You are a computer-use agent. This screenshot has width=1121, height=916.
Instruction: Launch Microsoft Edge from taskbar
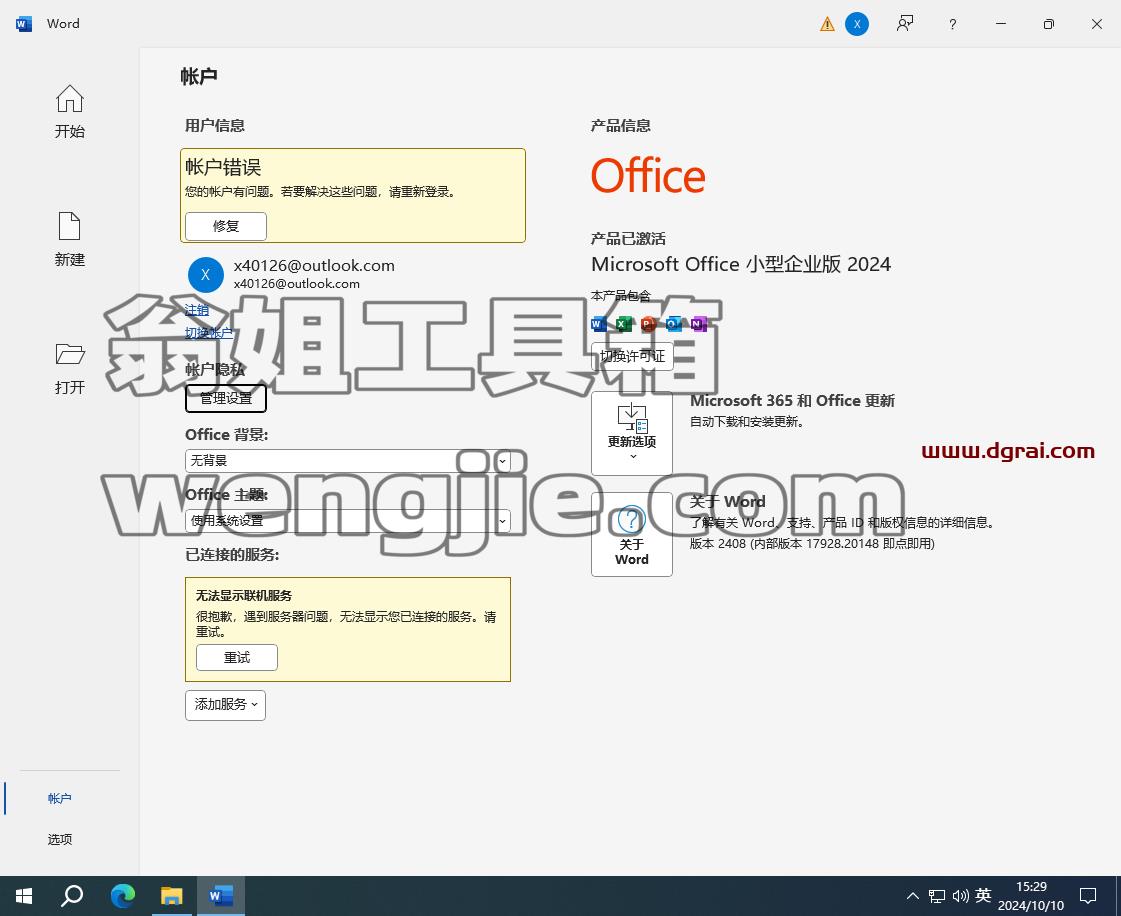pos(123,896)
